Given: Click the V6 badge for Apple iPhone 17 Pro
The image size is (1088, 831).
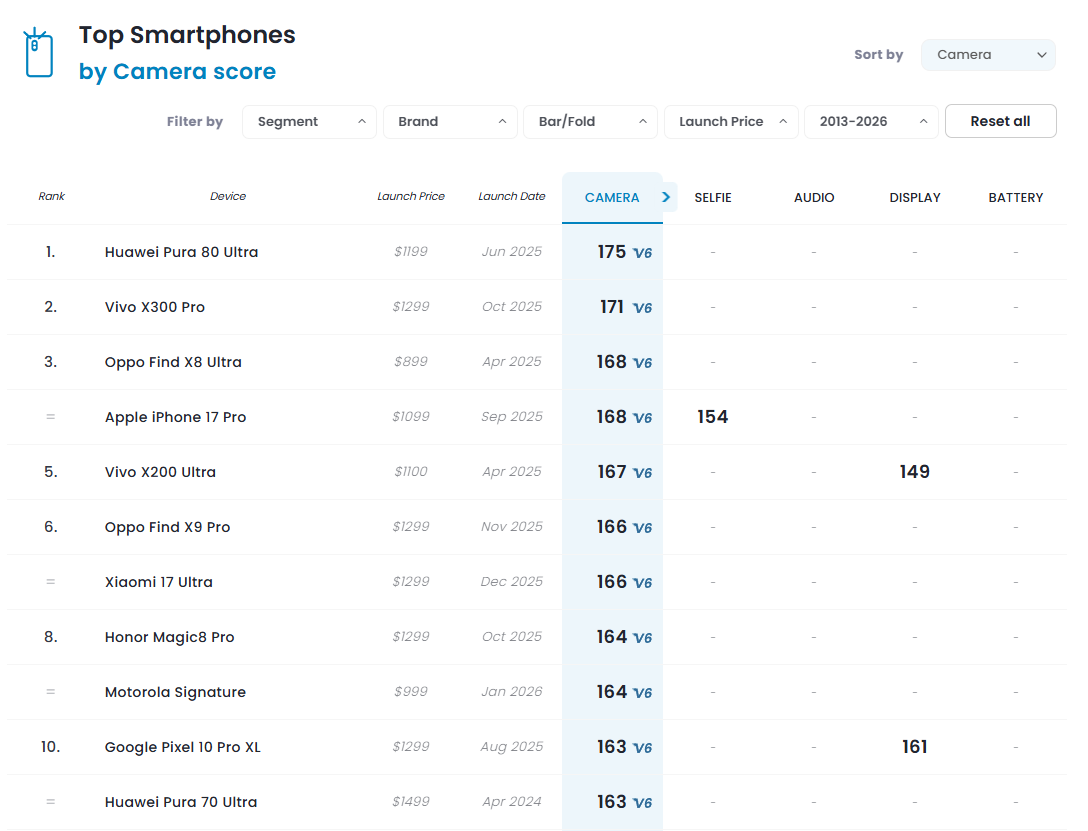Looking at the screenshot, I should click(x=643, y=418).
